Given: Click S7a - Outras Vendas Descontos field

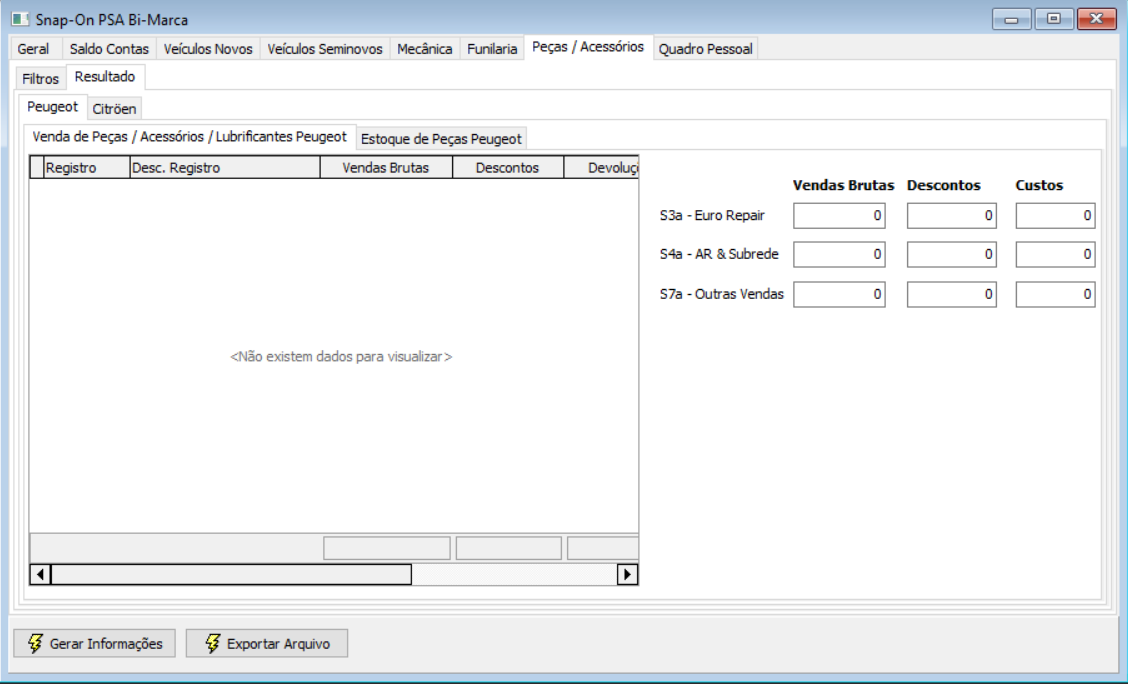Looking at the screenshot, I should pyautogui.click(x=951, y=294).
